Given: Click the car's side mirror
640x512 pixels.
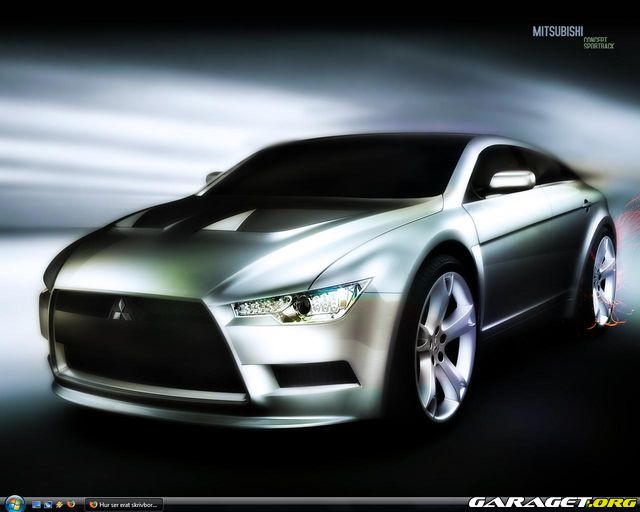Looking at the screenshot, I should coord(510,181).
